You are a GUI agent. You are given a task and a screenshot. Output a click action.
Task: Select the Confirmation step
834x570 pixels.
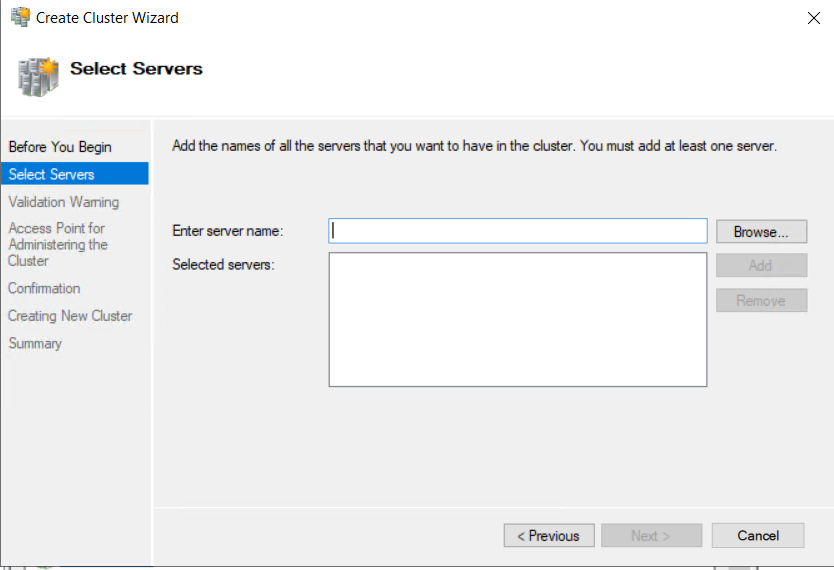click(44, 288)
